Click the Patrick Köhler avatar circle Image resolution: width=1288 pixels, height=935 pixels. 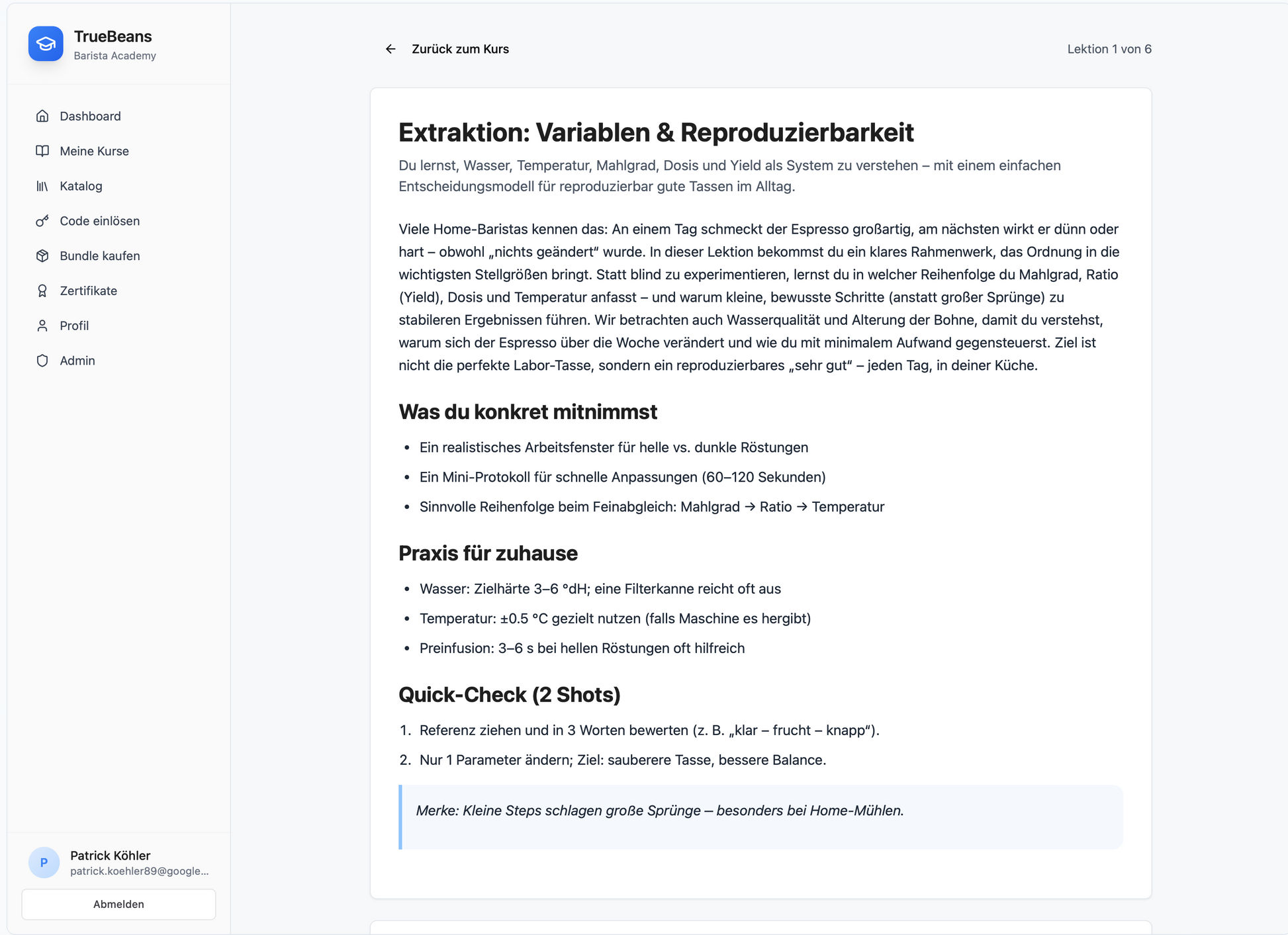point(44,862)
